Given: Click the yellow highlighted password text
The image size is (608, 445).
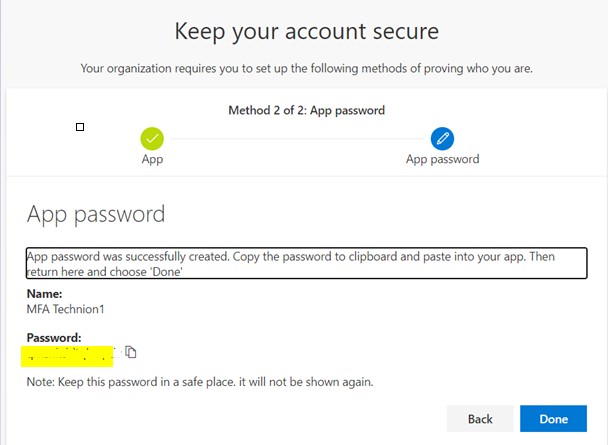Looking at the screenshot, I should (67, 356).
